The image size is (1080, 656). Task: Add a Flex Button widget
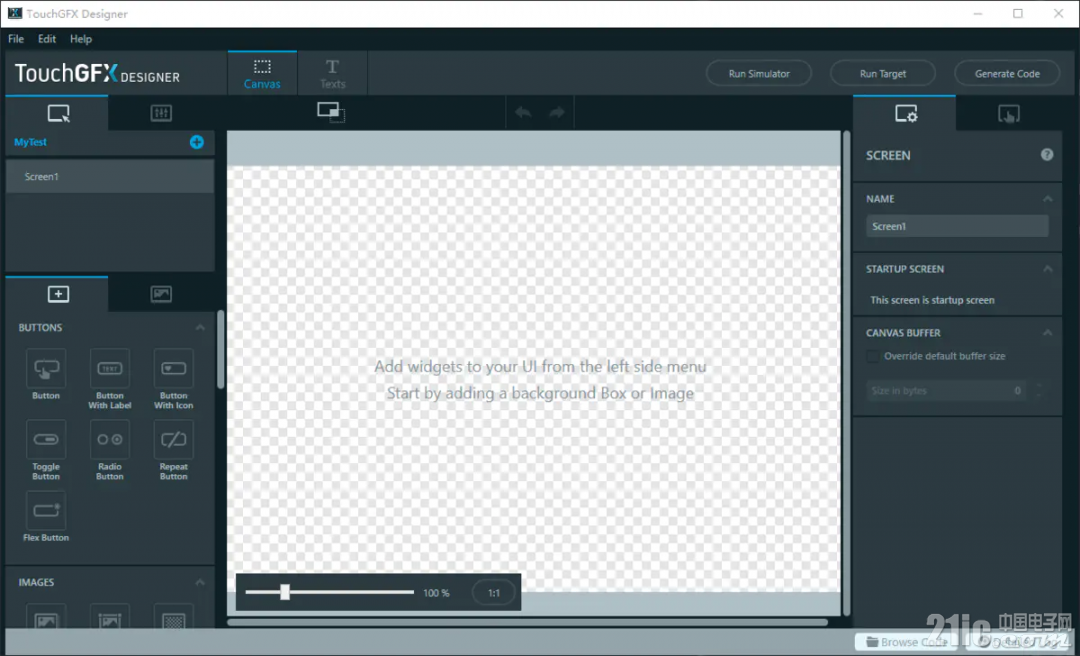coord(46,511)
